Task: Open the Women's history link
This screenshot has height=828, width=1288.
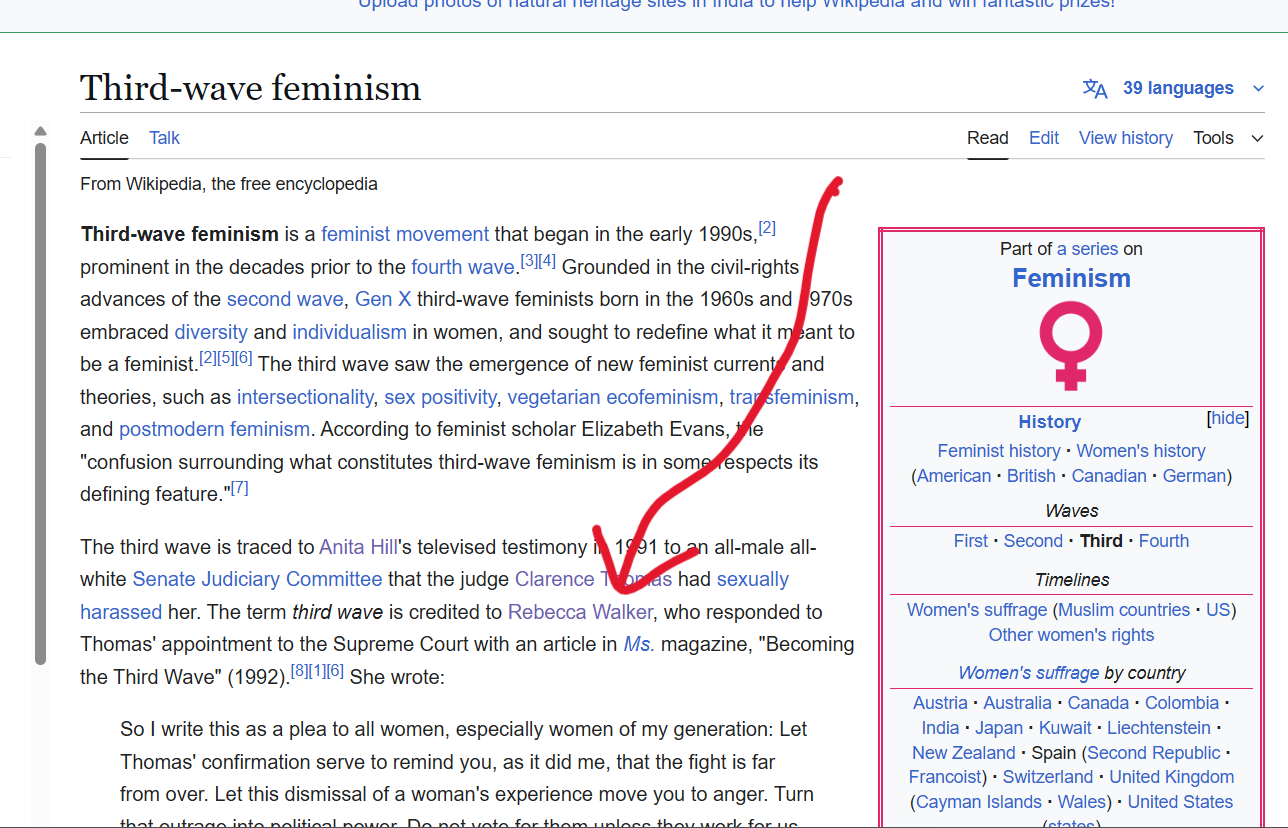Action: click(1141, 451)
